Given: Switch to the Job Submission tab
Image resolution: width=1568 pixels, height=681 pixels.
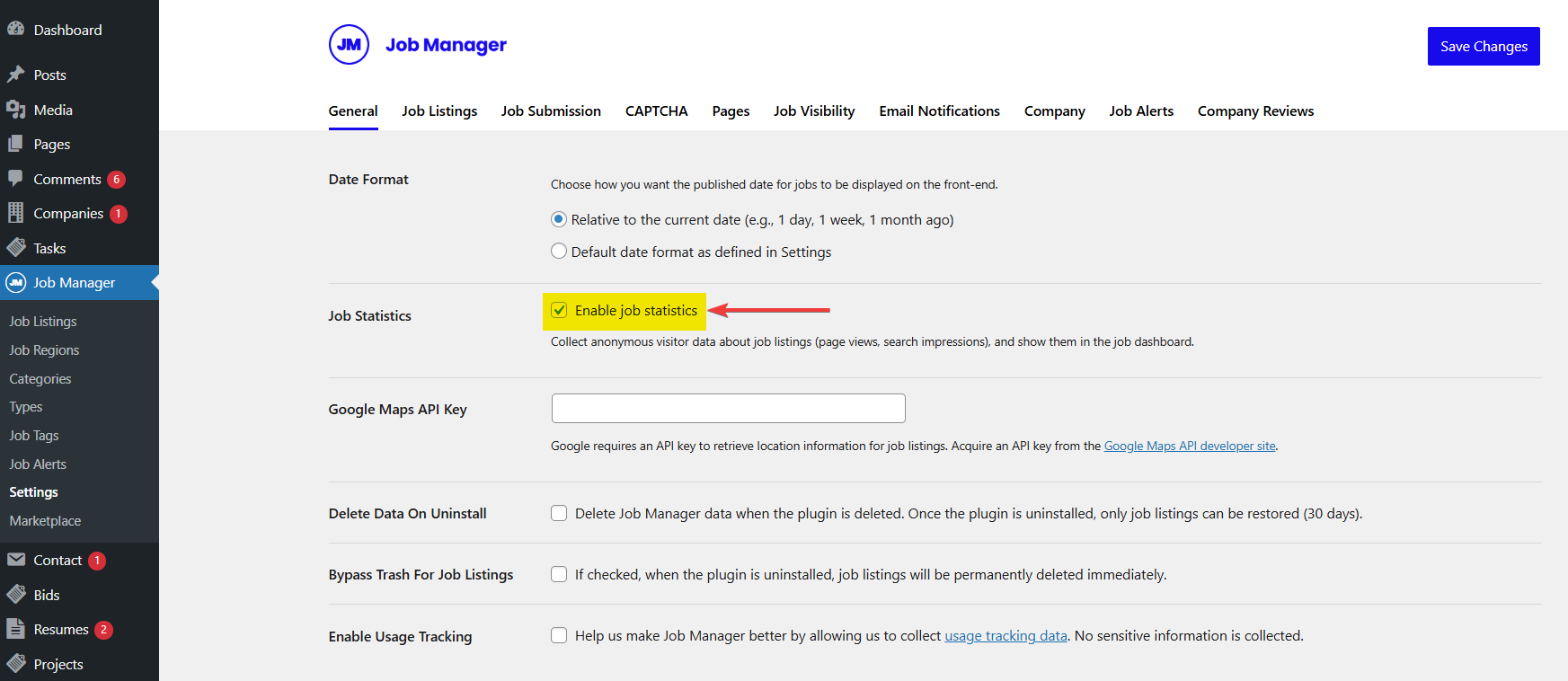Looking at the screenshot, I should coord(551,111).
